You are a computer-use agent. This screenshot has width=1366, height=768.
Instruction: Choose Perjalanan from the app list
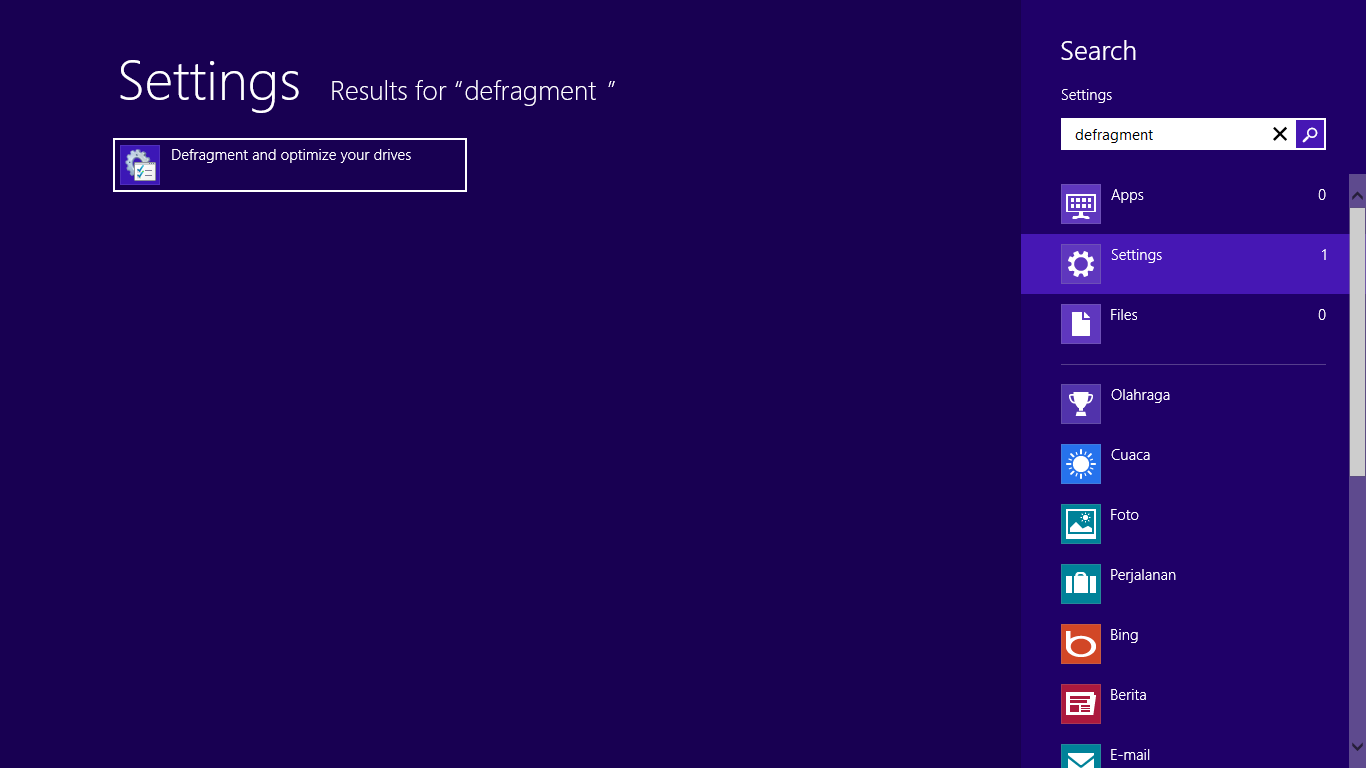pos(1185,584)
